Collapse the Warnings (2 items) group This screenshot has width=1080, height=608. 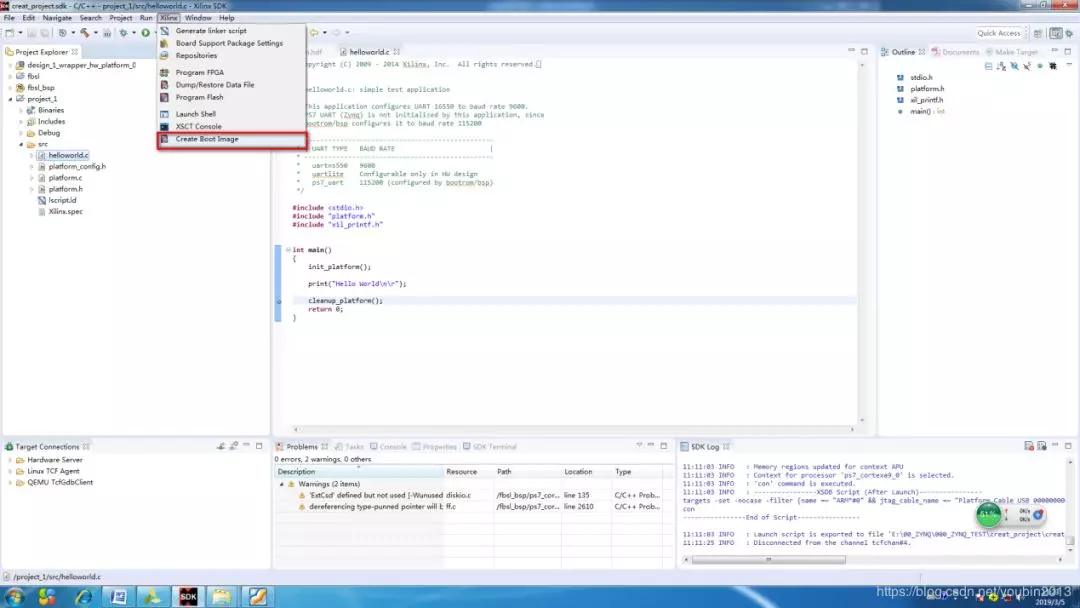coord(282,484)
